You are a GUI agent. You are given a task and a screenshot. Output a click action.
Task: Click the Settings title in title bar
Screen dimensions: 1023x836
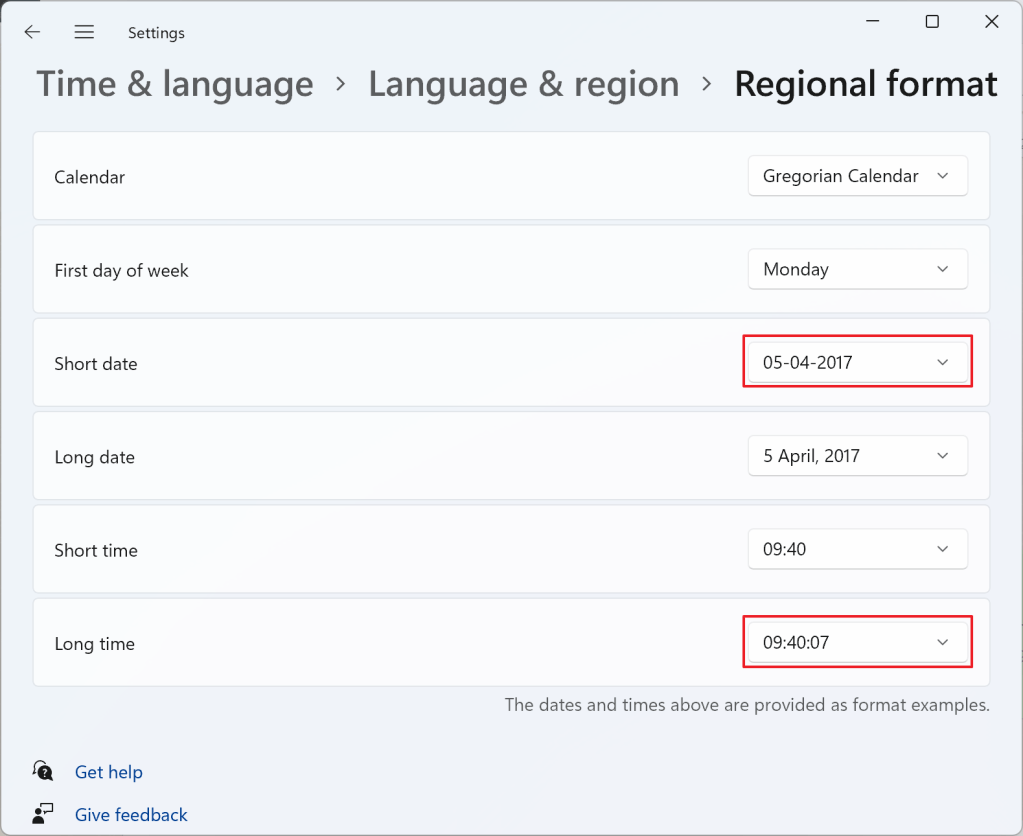(x=156, y=33)
